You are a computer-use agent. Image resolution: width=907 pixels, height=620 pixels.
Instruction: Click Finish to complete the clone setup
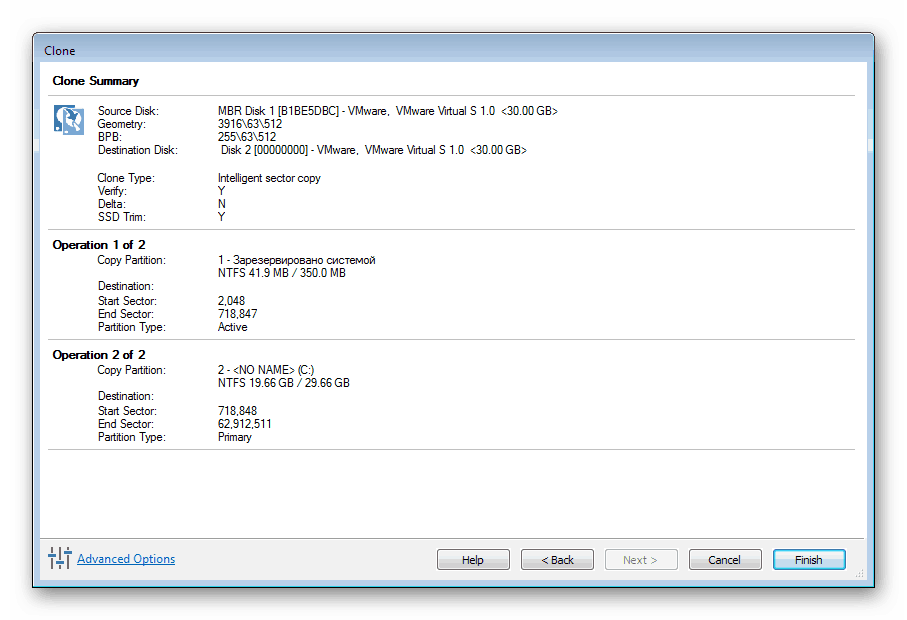(x=809, y=560)
